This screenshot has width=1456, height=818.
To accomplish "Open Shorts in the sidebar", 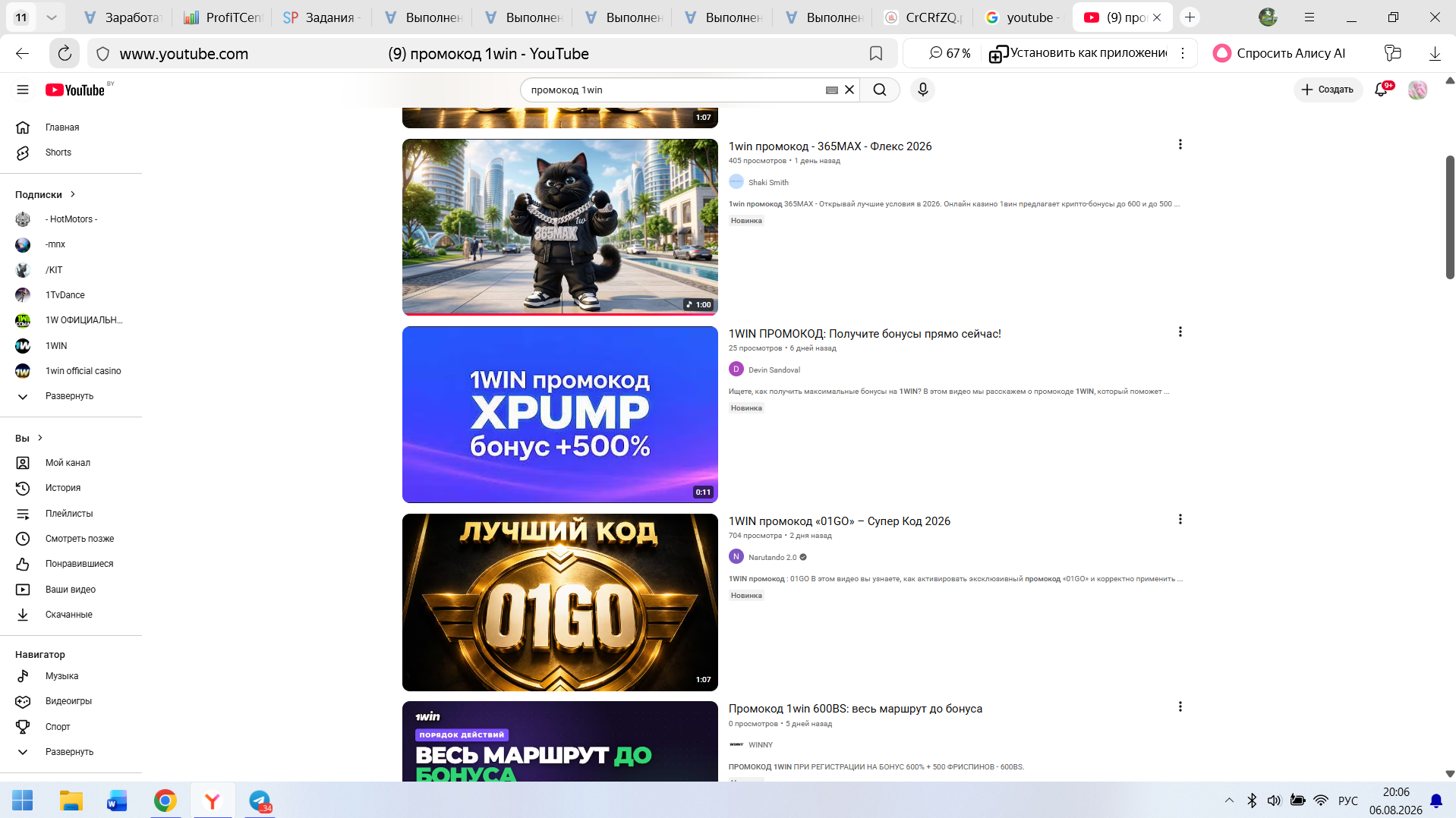I will [x=58, y=153].
